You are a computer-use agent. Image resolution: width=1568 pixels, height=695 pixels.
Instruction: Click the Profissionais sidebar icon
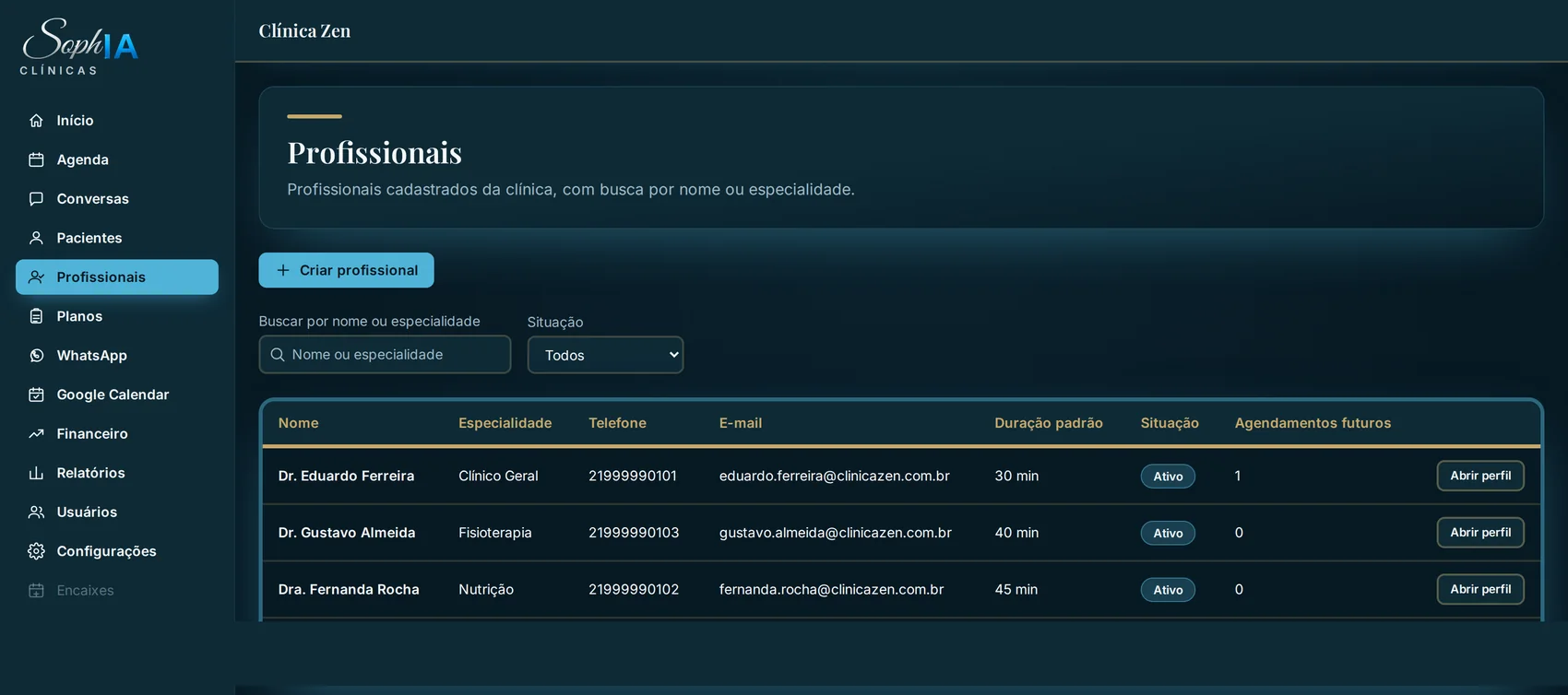coord(36,277)
